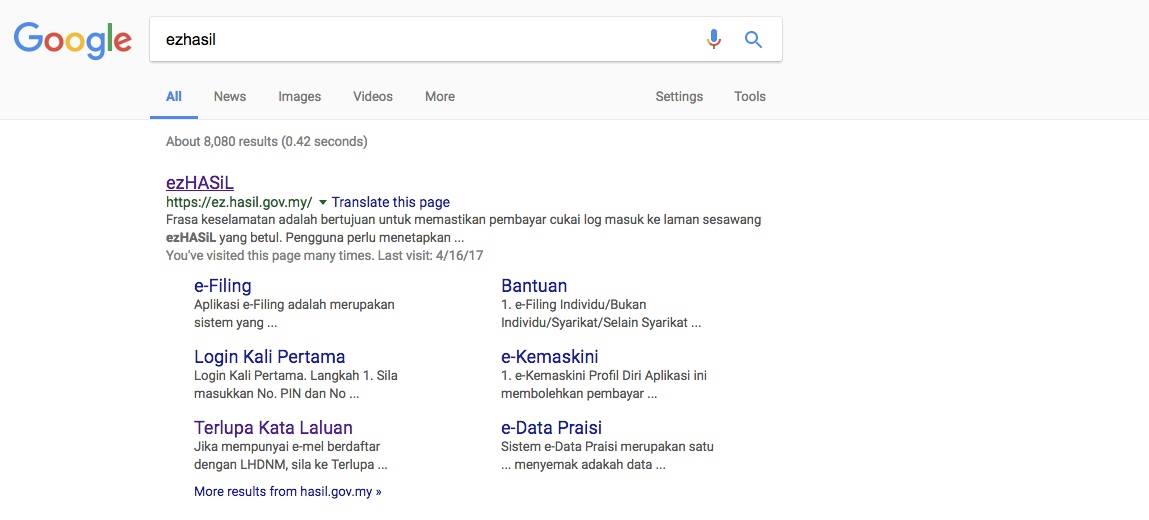Activate voice search microphone icon

click(x=714, y=39)
